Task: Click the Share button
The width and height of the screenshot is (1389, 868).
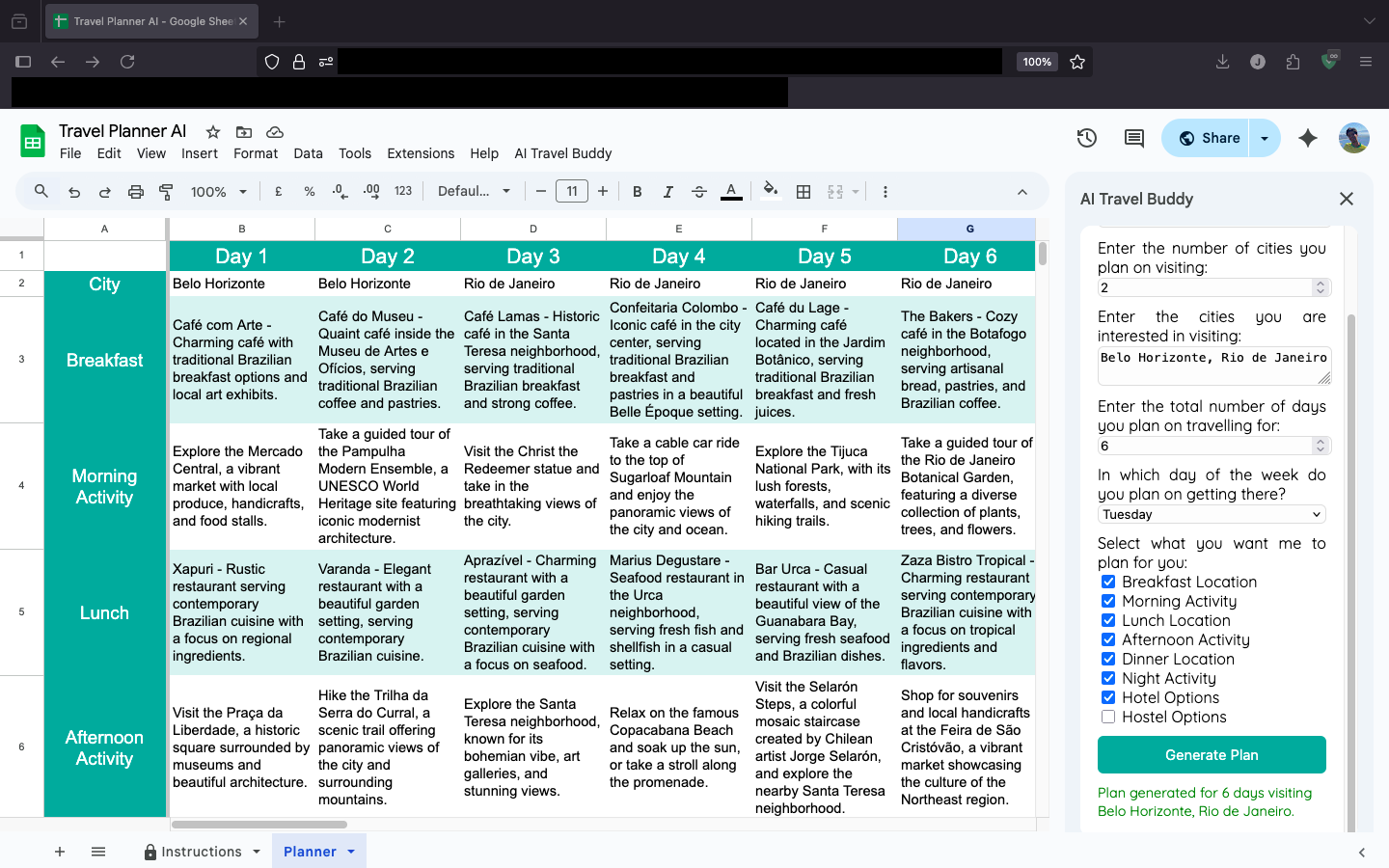Action: (1207, 138)
